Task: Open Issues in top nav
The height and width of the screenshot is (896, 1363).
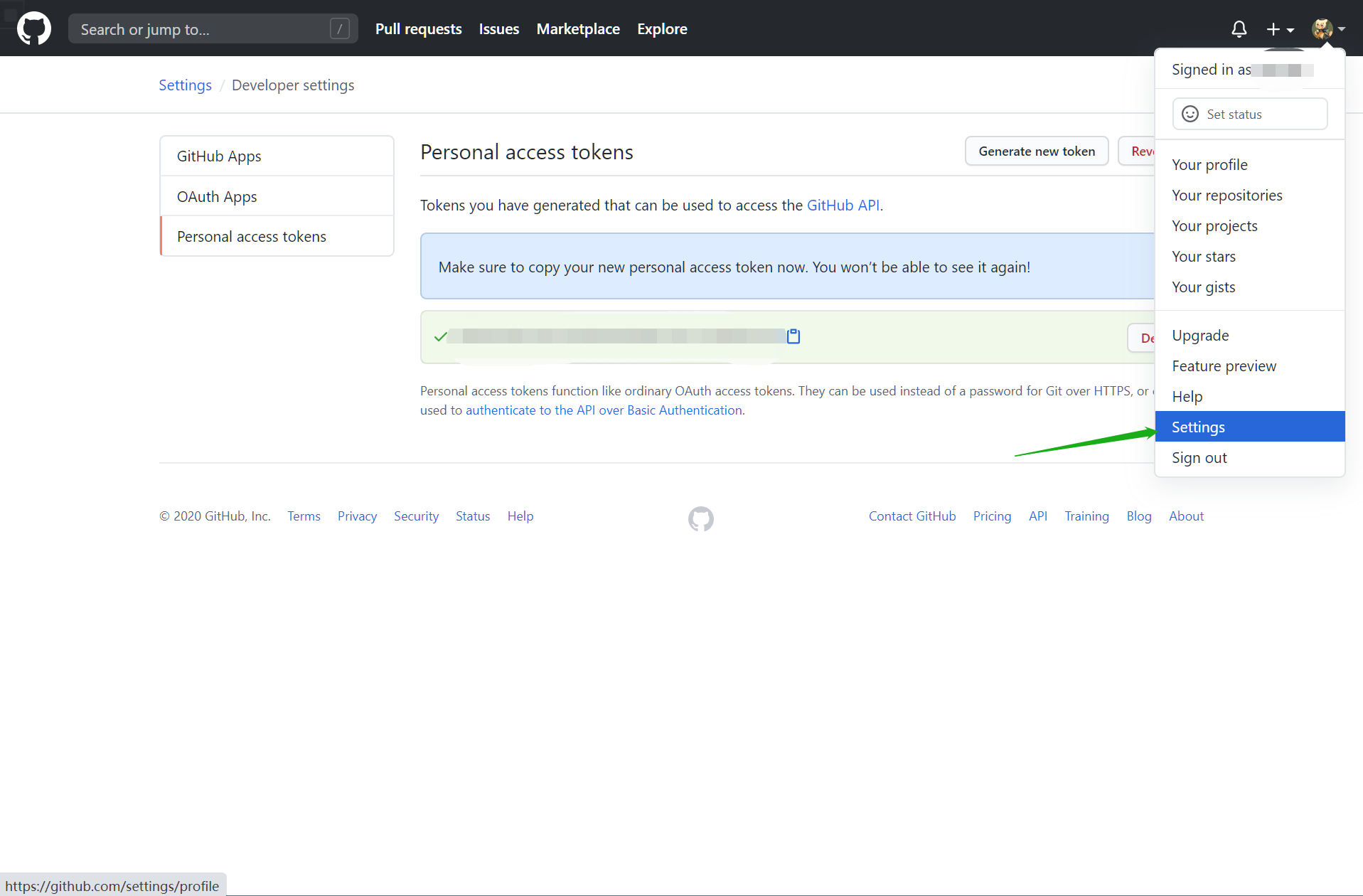Action: tap(498, 29)
